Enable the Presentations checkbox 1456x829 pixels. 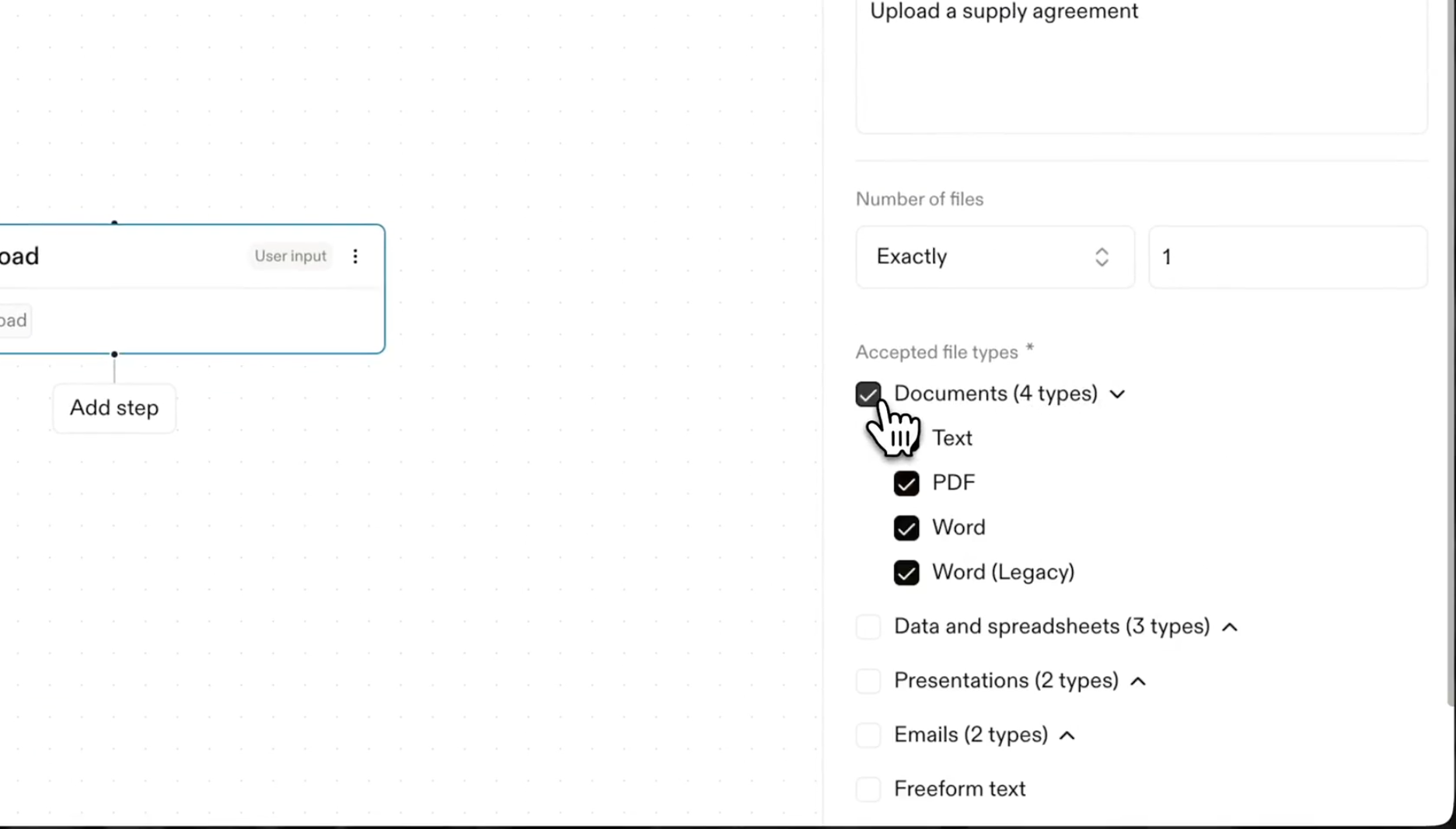[x=868, y=681]
